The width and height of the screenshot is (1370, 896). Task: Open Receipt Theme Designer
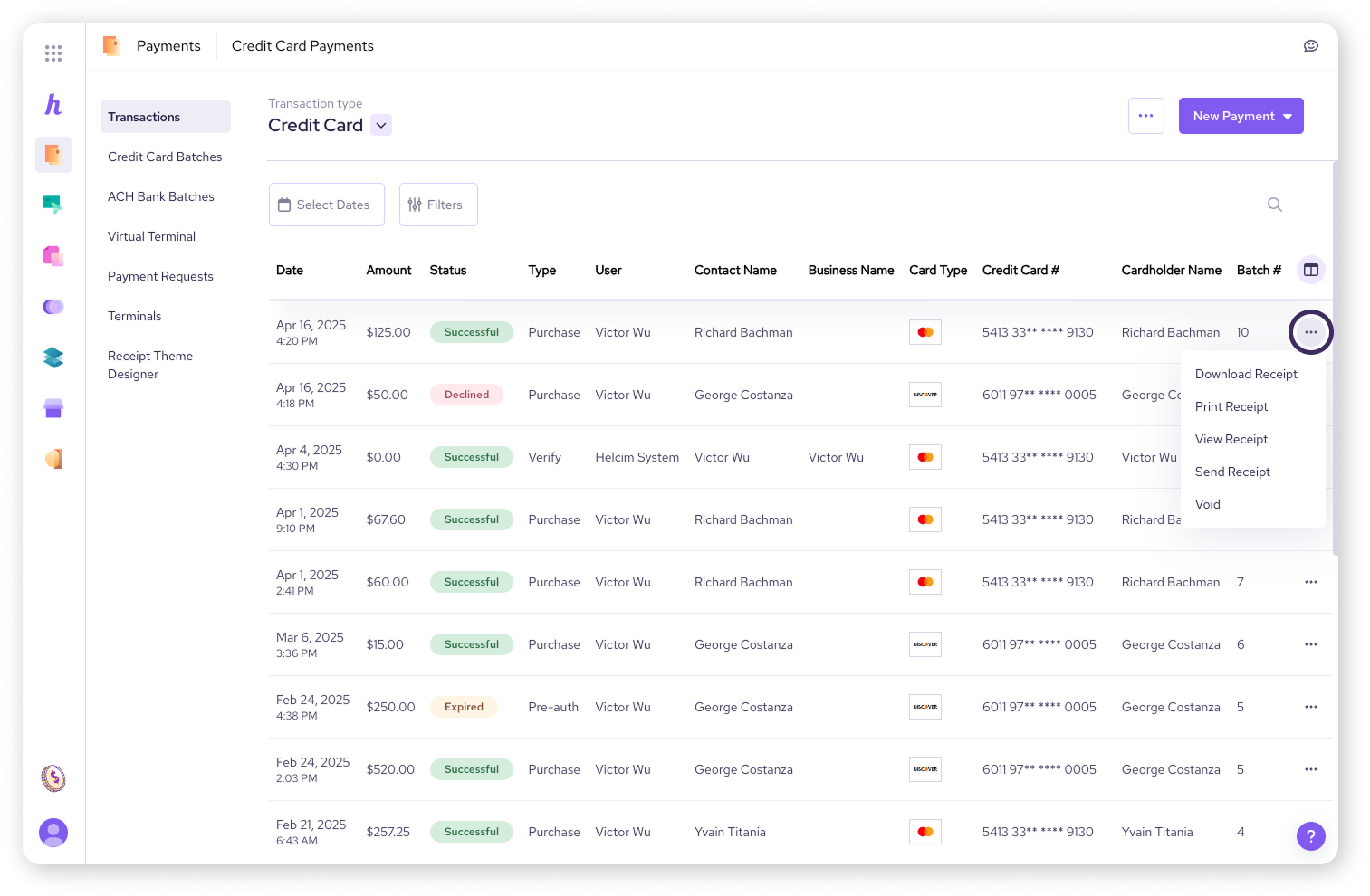tap(150, 365)
